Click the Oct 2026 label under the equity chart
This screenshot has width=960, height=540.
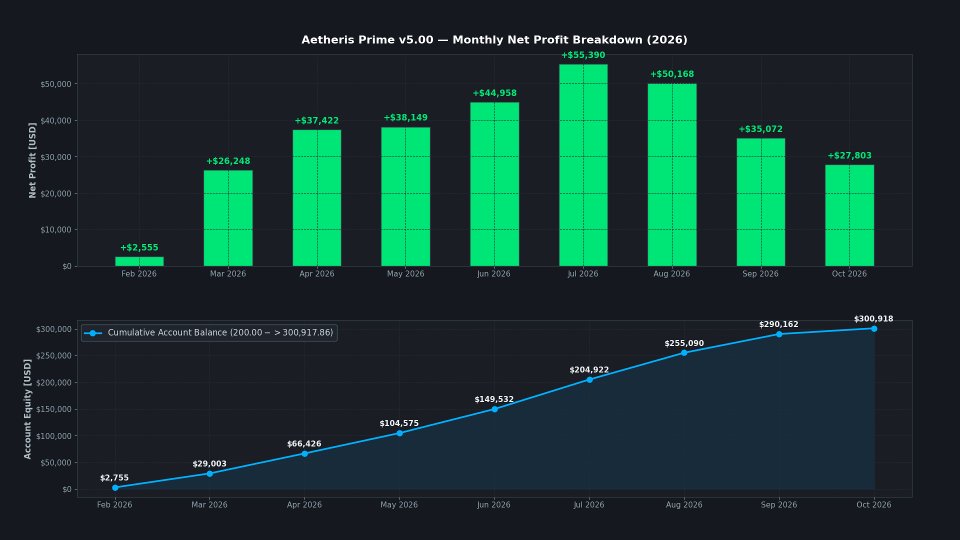(x=874, y=504)
